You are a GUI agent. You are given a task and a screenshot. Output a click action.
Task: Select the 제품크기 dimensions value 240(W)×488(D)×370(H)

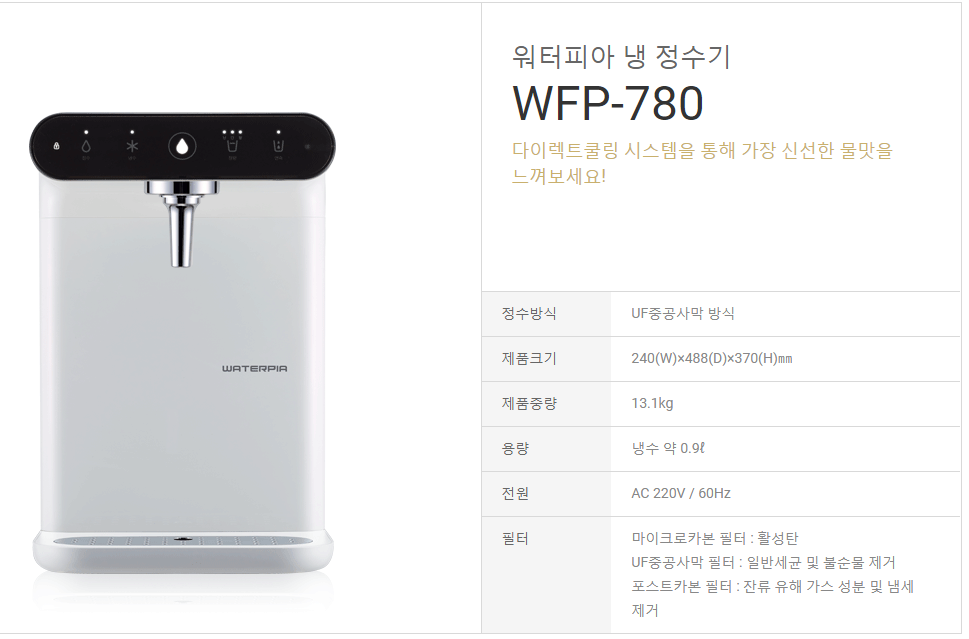(712, 358)
